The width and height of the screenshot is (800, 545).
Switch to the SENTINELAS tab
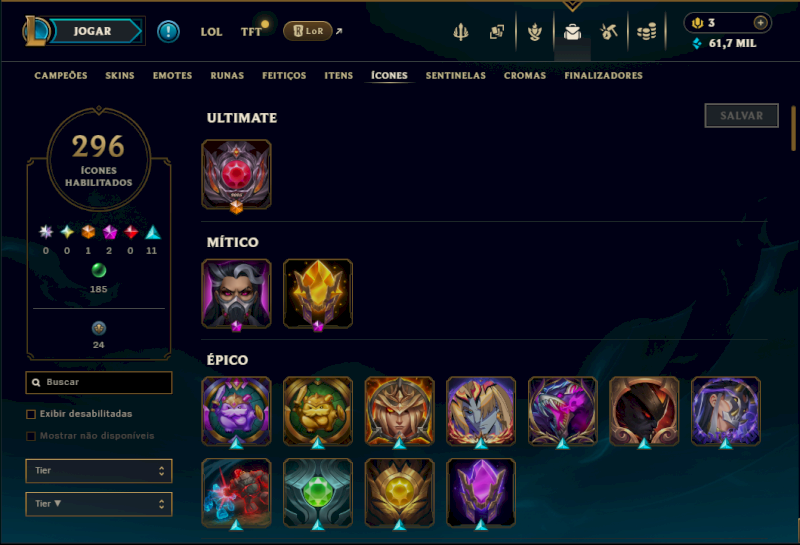pyautogui.click(x=456, y=76)
